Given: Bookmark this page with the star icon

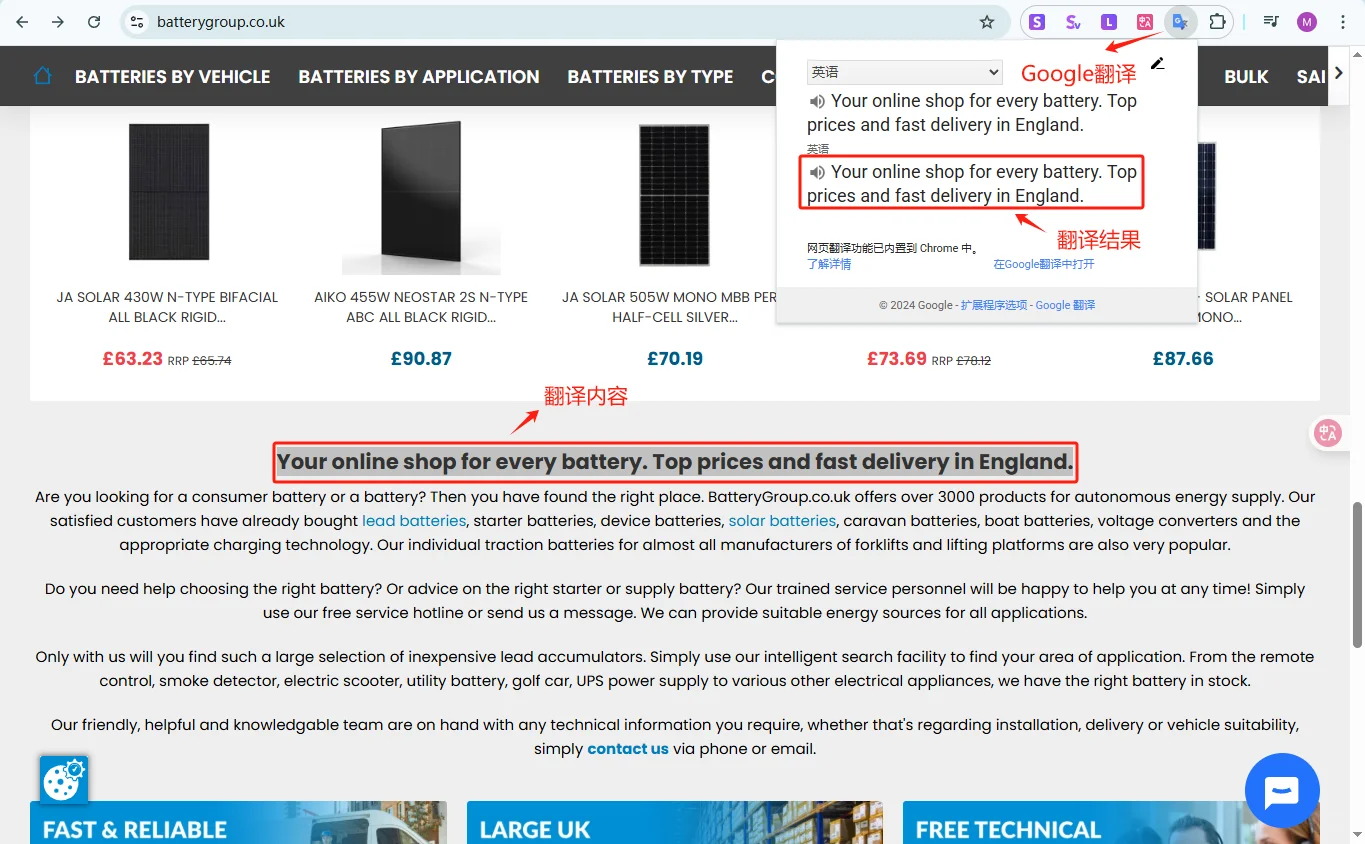Looking at the screenshot, I should [x=987, y=22].
